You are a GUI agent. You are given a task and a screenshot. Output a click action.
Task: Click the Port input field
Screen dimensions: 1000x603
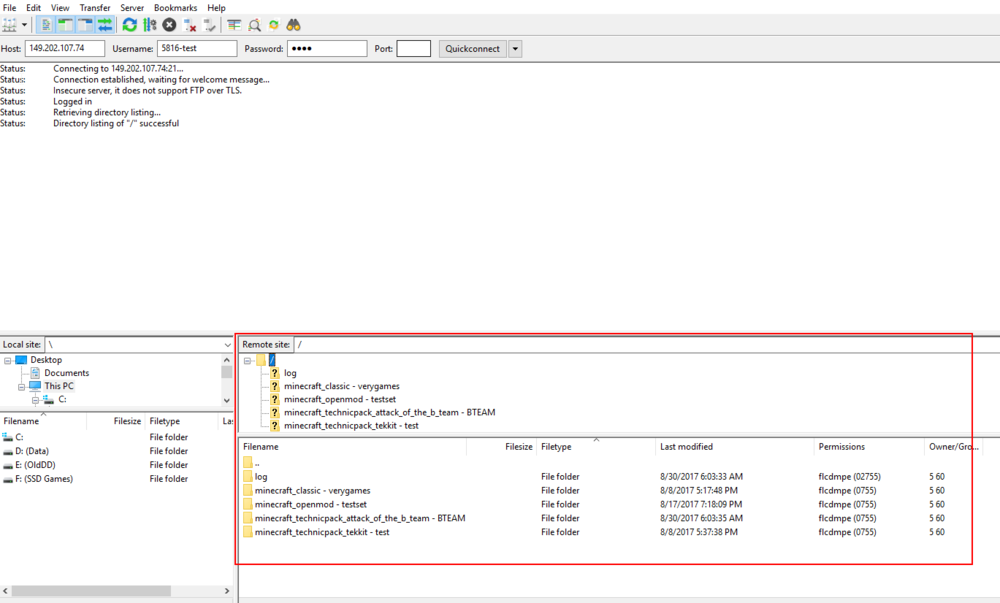pos(413,49)
